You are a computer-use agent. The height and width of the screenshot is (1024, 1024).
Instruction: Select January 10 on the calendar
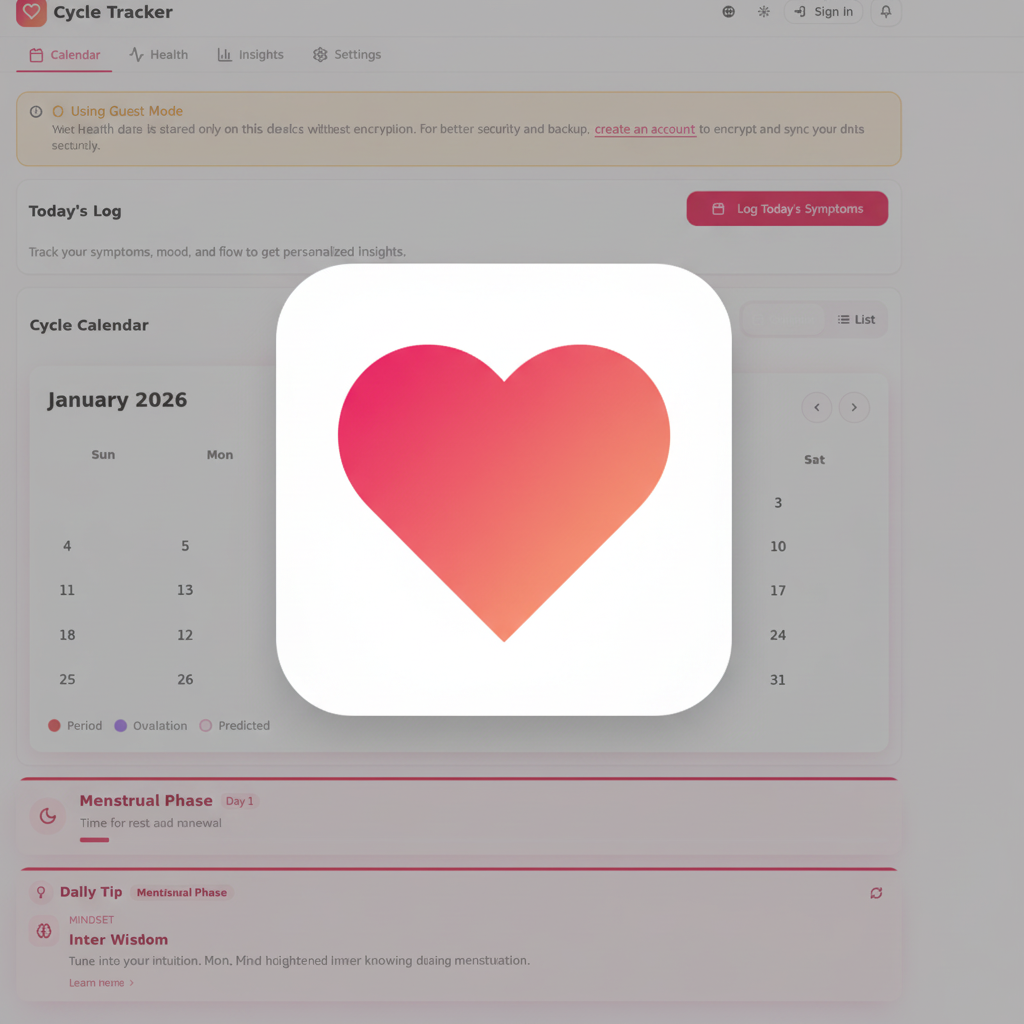[778, 547]
